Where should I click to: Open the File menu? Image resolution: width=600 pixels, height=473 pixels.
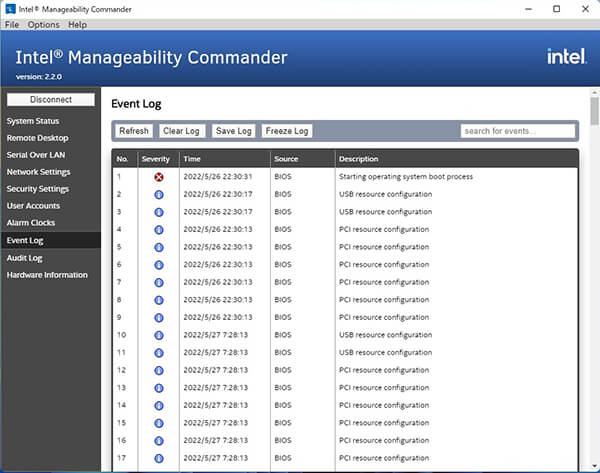(12, 24)
